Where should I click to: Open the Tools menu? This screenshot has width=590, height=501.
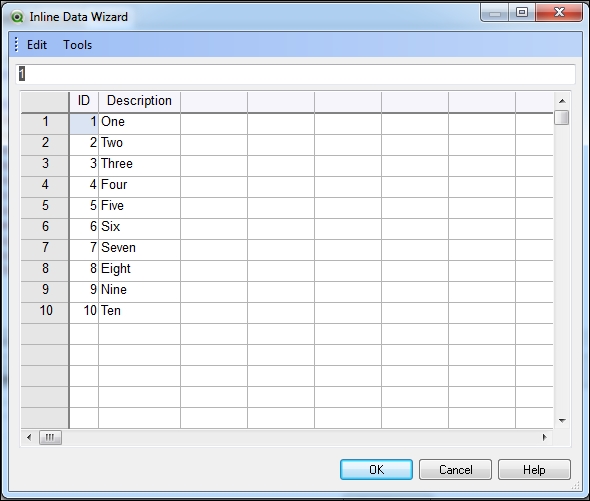[77, 45]
